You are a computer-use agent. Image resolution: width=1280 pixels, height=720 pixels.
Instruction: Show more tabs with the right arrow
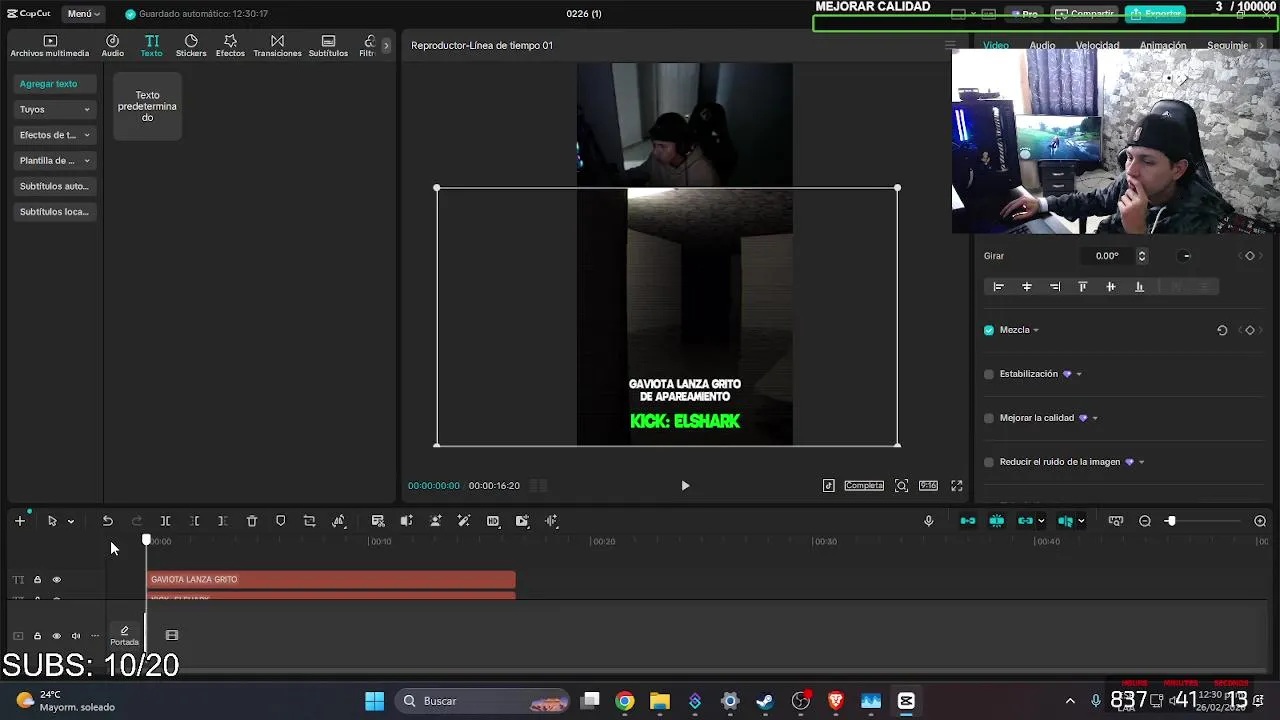pyautogui.click(x=386, y=46)
